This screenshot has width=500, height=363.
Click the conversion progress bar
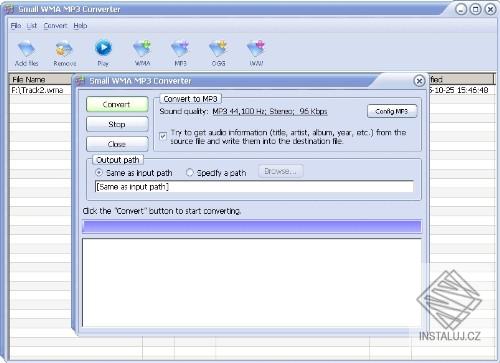[x=252, y=227]
